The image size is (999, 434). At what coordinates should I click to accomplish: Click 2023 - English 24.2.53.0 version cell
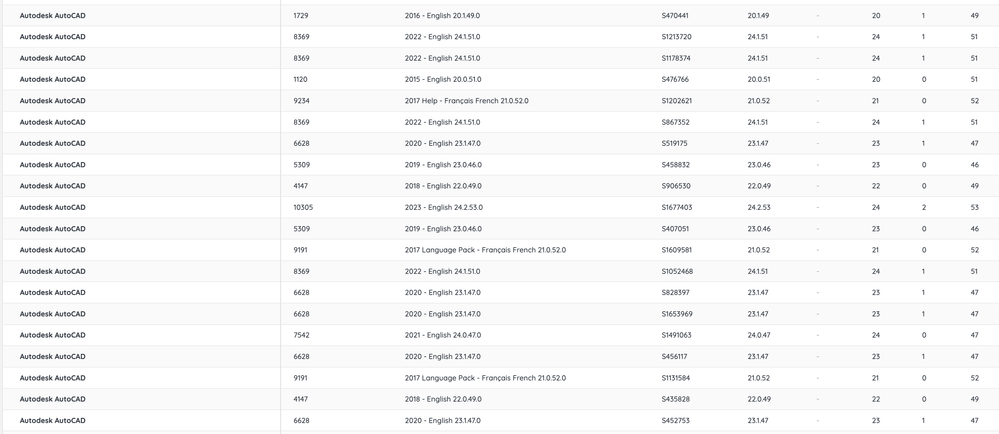click(x=443, y=208)
